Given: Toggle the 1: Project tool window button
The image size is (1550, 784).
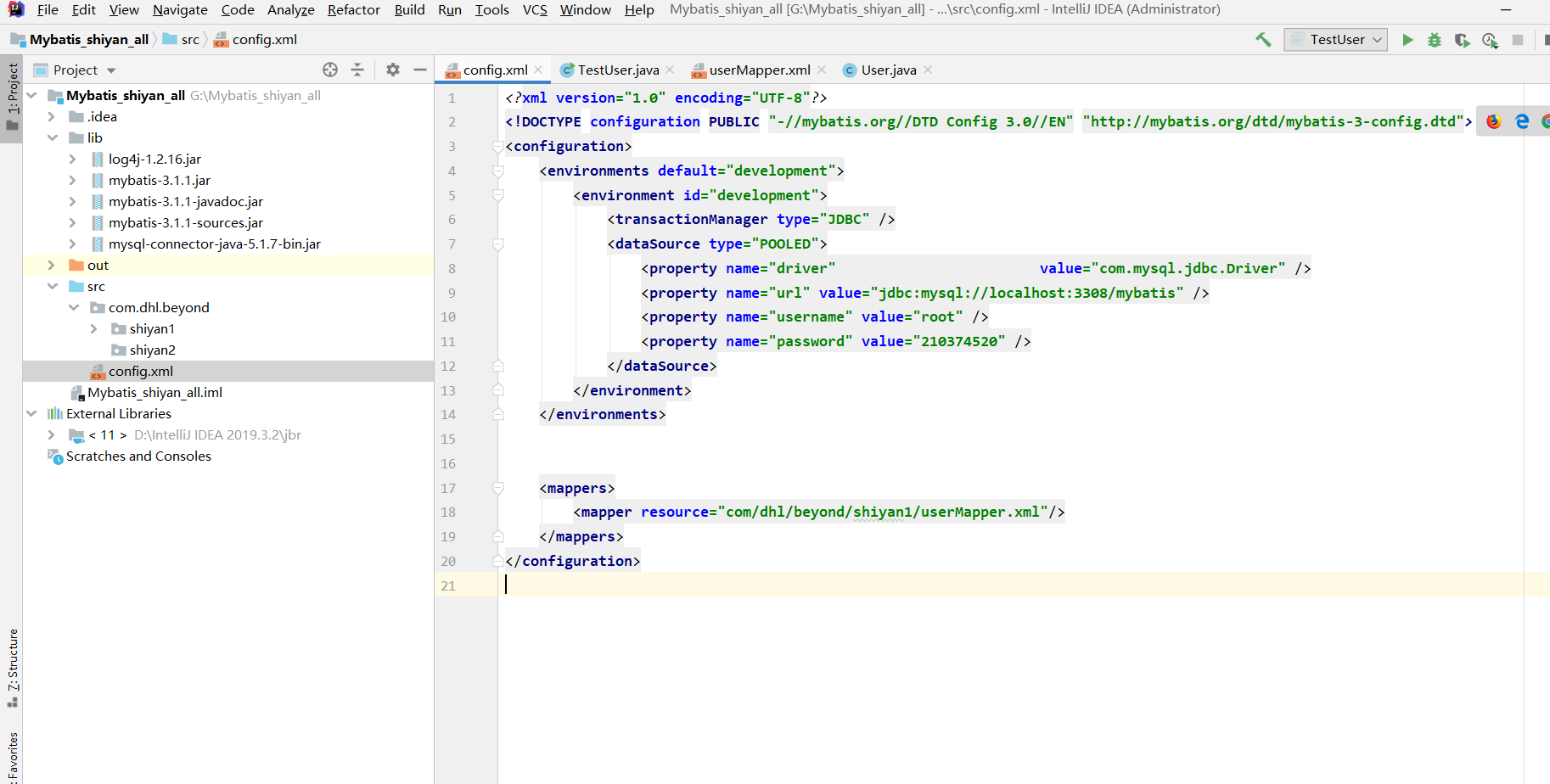Looking at the screenshot, I should pos(12,99).
